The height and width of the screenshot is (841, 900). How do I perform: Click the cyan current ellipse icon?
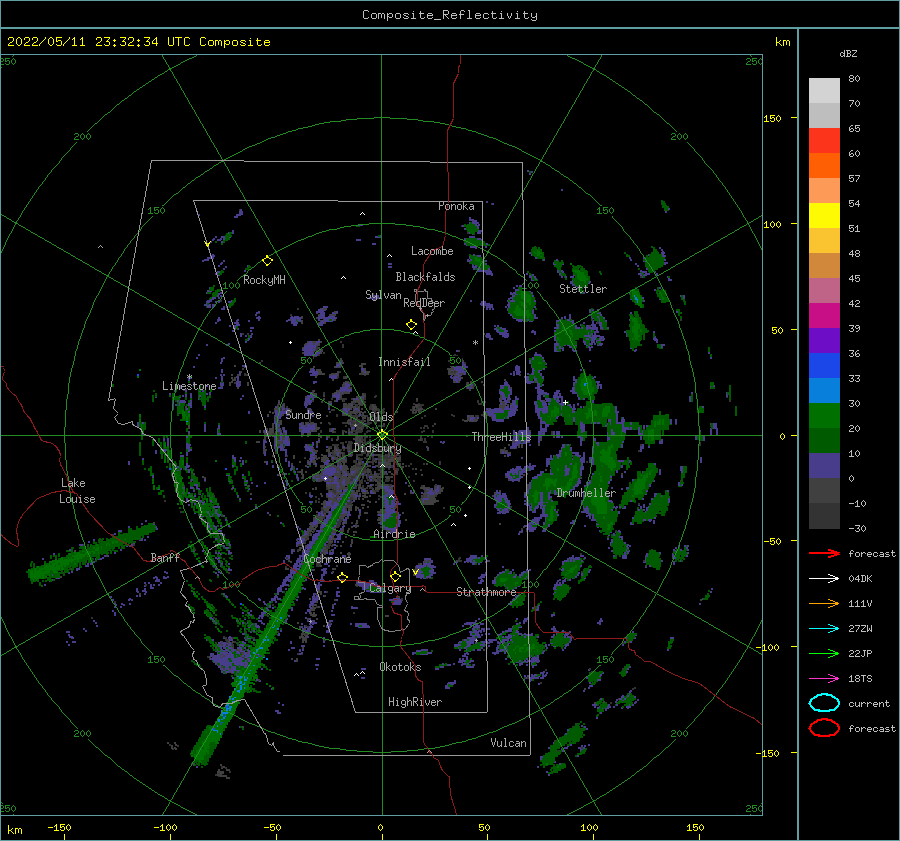tap(824, 703)
